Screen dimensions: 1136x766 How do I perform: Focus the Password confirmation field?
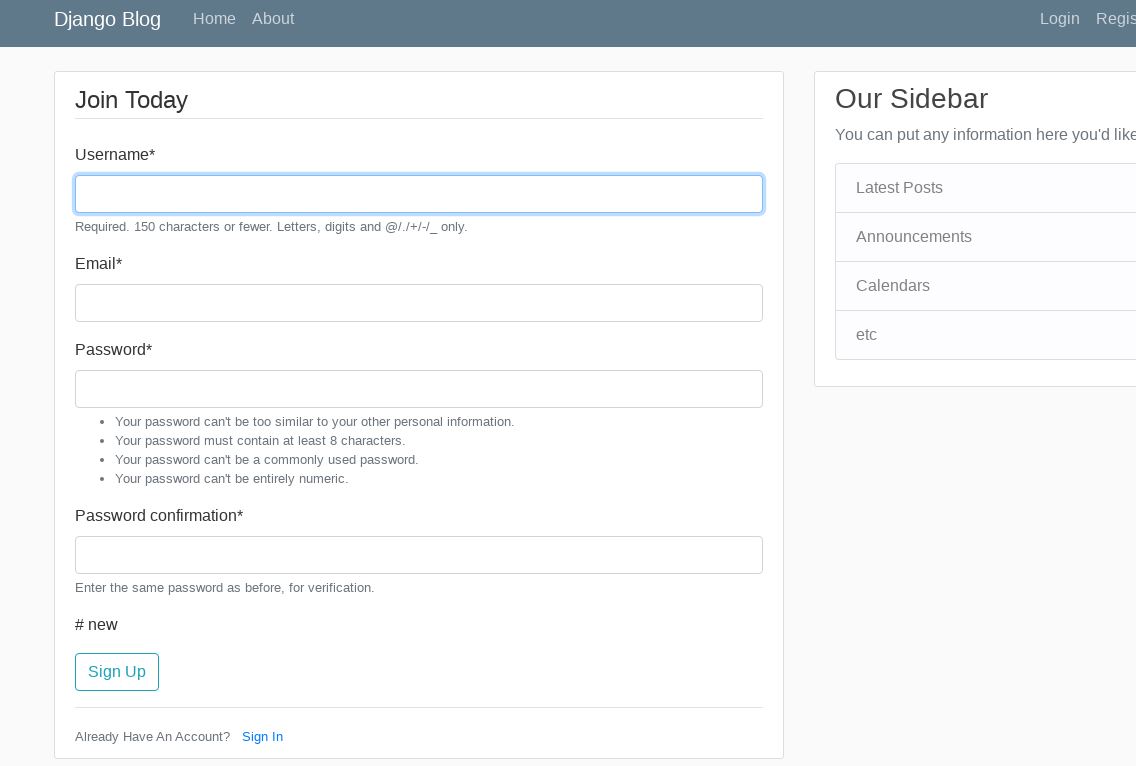[x=419, y=555]
